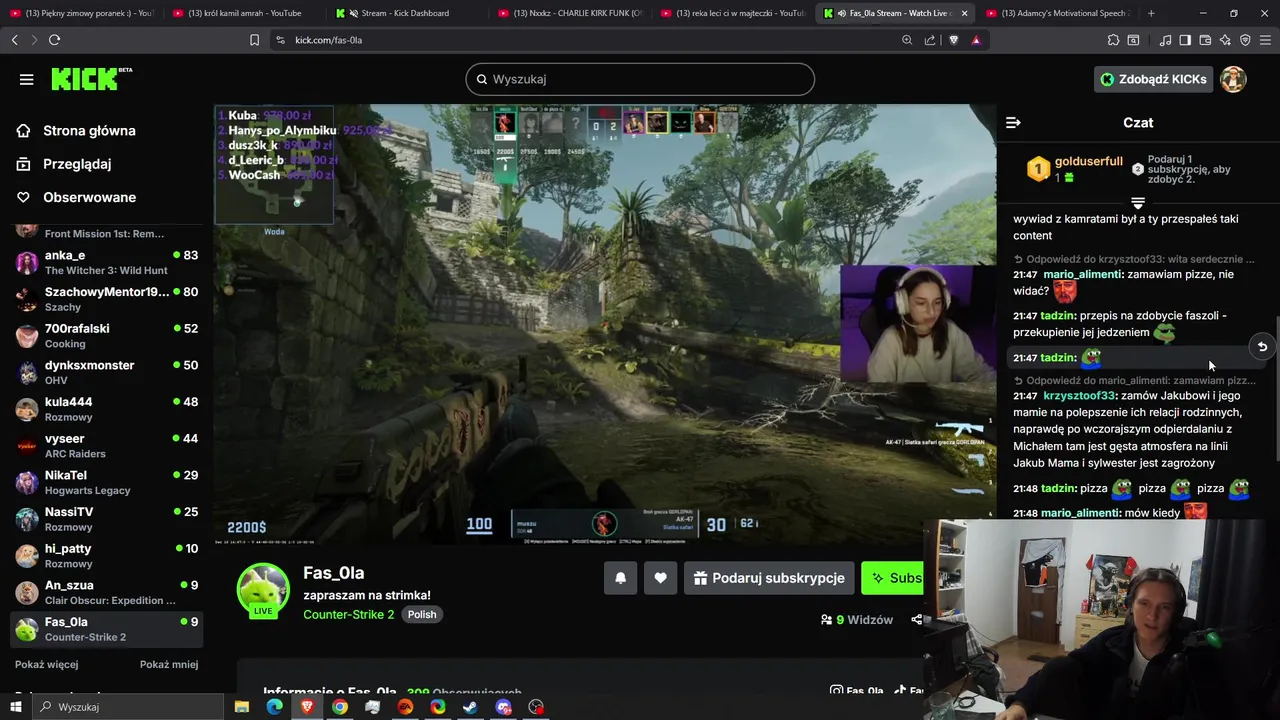Open anka_e channel in sidebar
This screenshot has width=1280, height=720.
click(107, 263)
